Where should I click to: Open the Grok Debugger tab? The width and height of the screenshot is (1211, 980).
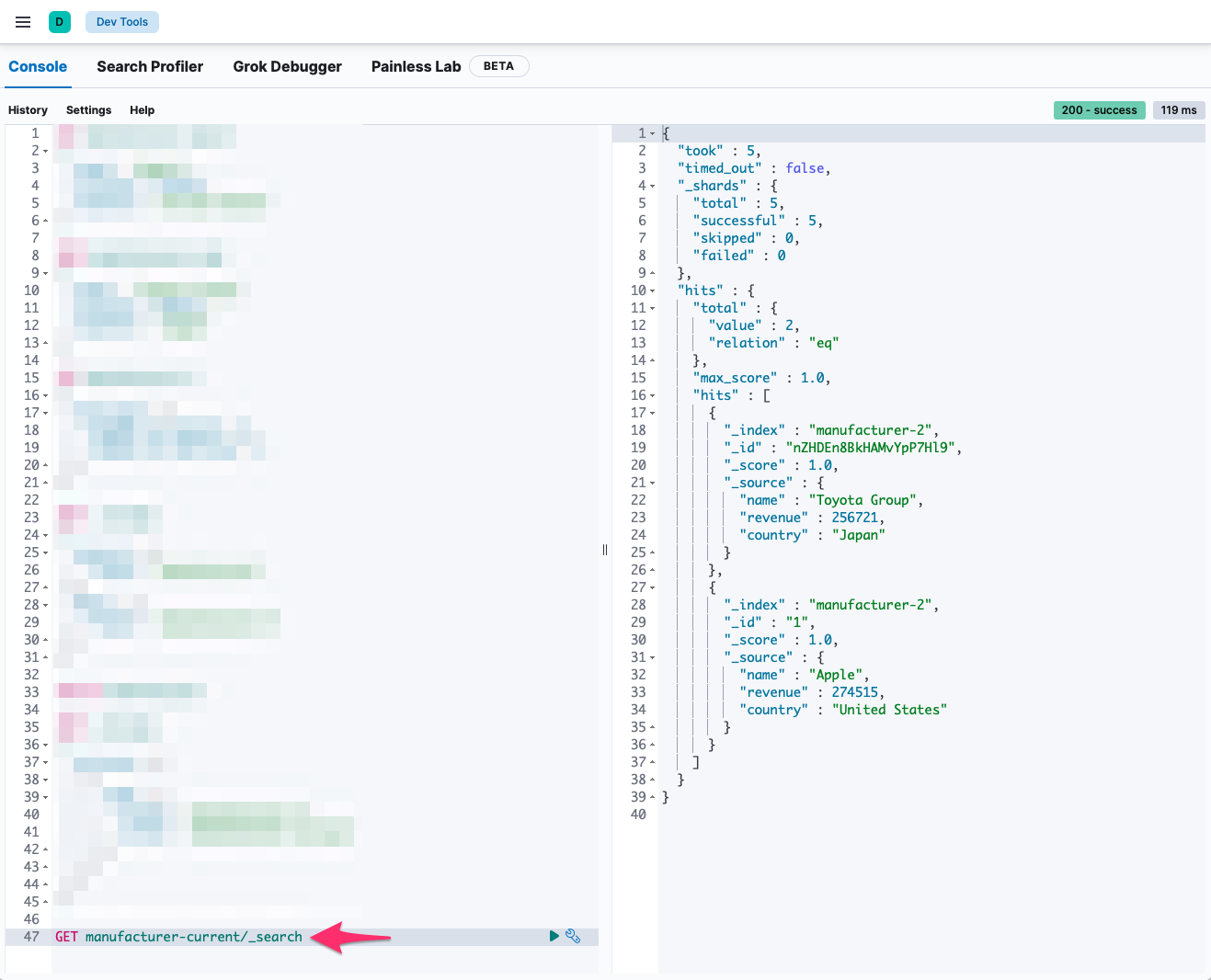(287, 66)
